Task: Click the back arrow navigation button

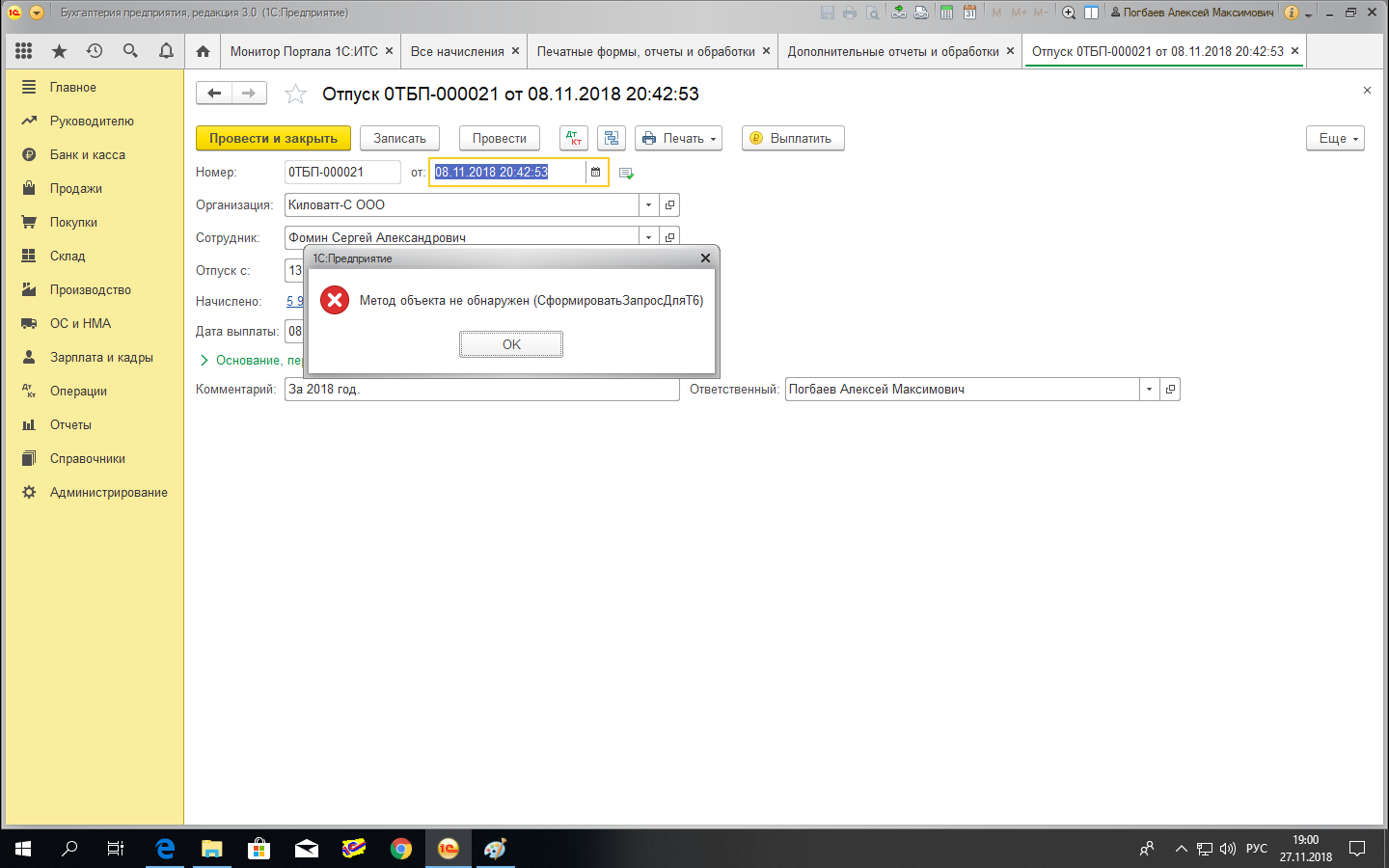Action: [x=214, y=93]
